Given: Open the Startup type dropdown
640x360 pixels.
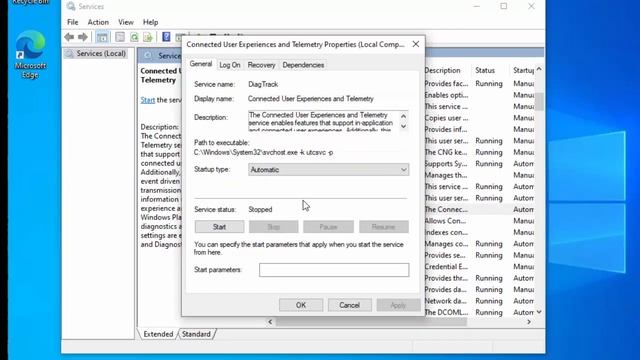Looking at the screenshot, I should pyautogui.click(x=329, y=169).
